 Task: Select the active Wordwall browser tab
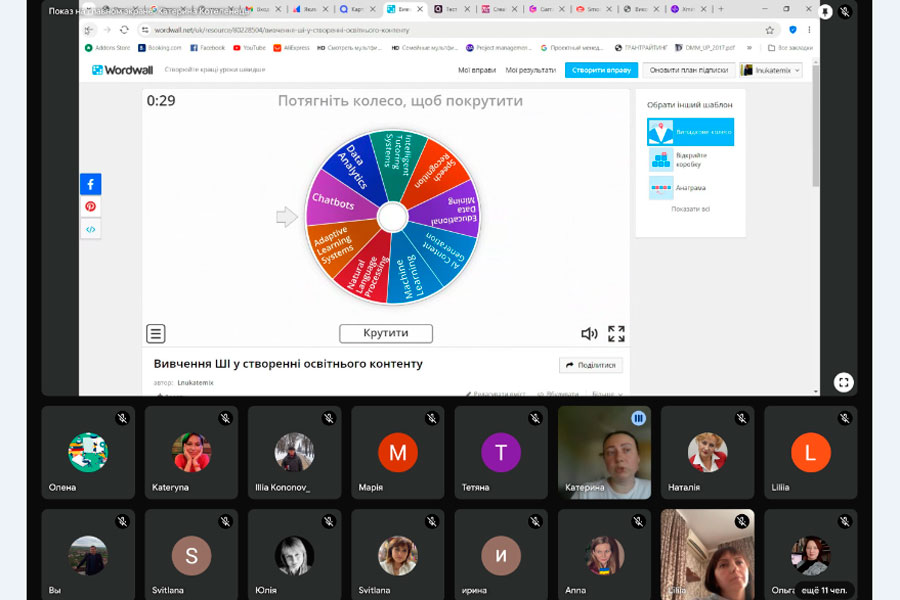pos(404,9)
